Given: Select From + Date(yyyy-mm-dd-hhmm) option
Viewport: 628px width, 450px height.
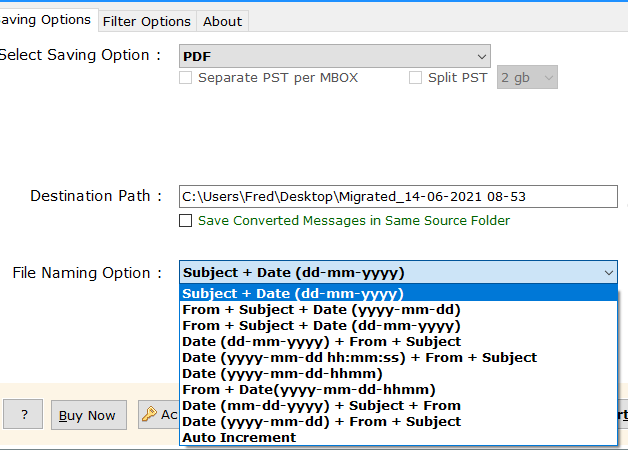Looking at the screenshot, I should coord(398,390).
